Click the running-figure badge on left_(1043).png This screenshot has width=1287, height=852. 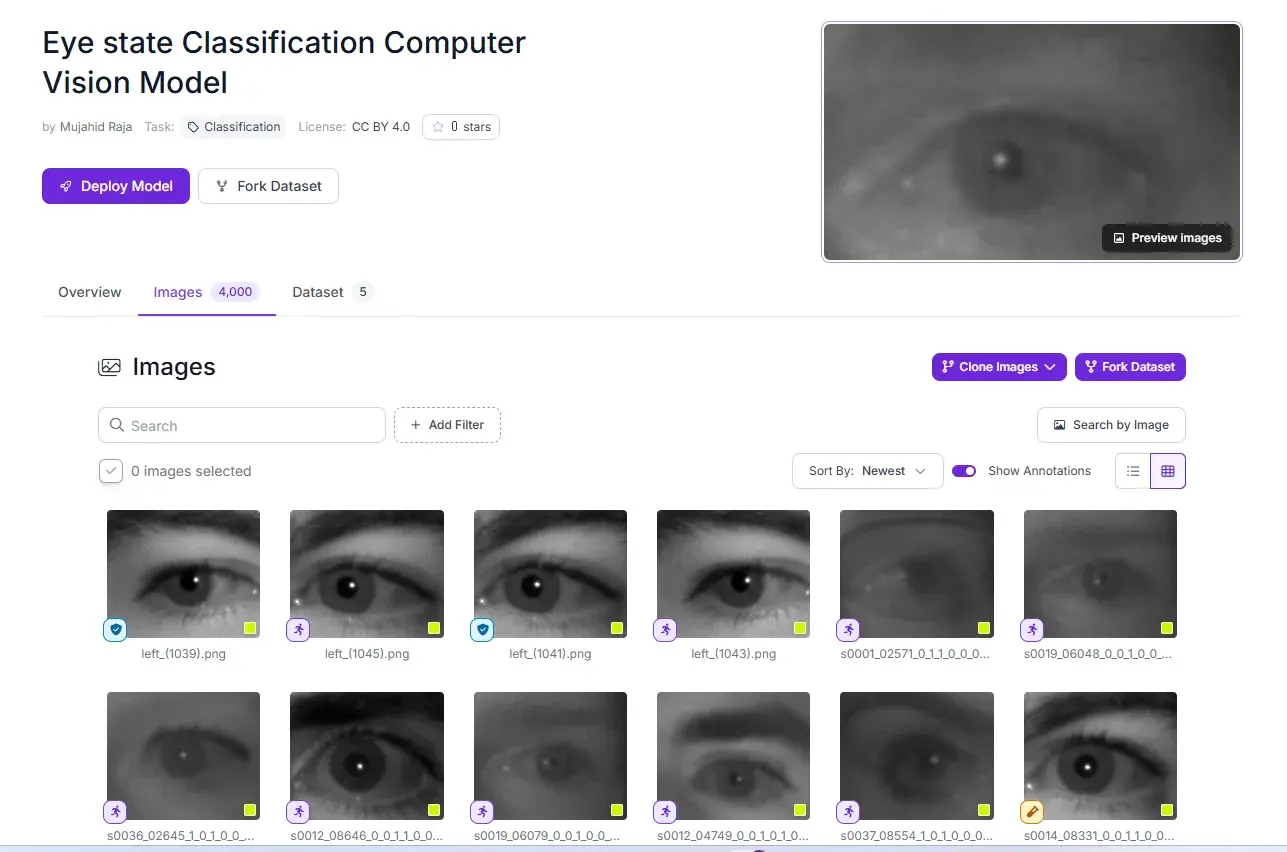pos(665,629)
